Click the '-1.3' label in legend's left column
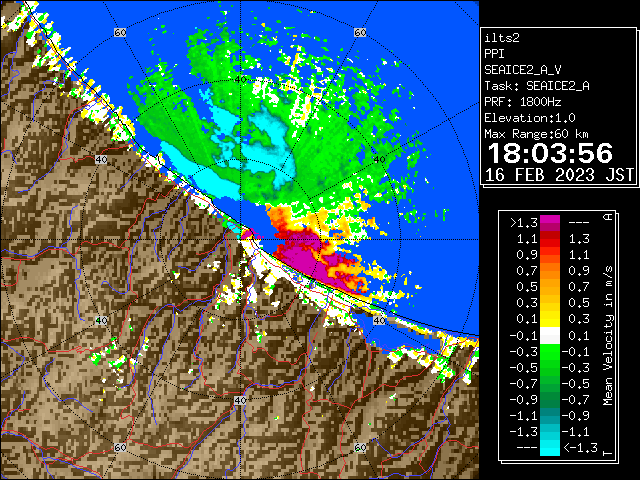Viewport: 640px width, 480px height. [x=524, y=432]
